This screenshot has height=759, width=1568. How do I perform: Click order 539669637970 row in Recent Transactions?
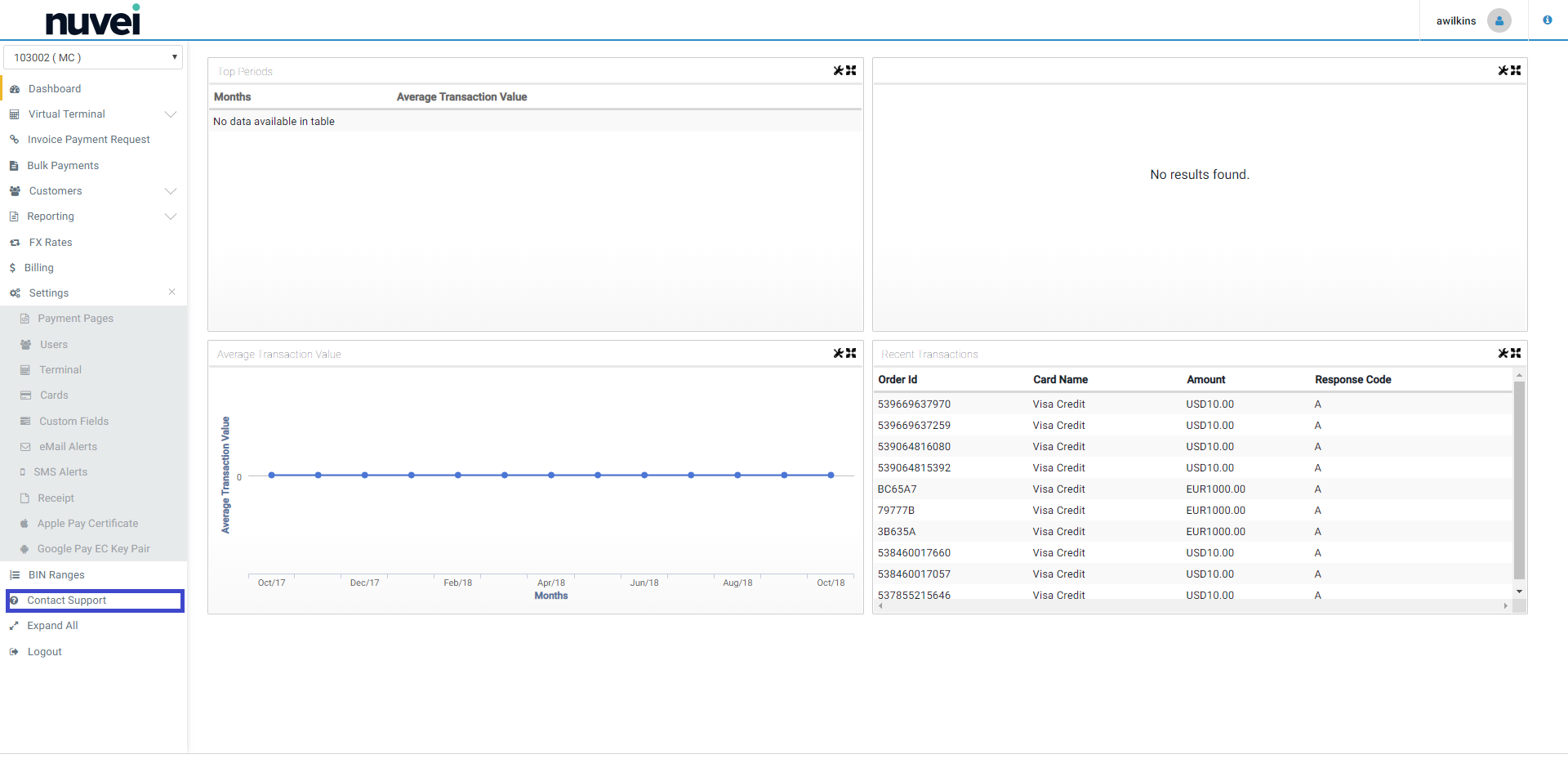(914, 404)
